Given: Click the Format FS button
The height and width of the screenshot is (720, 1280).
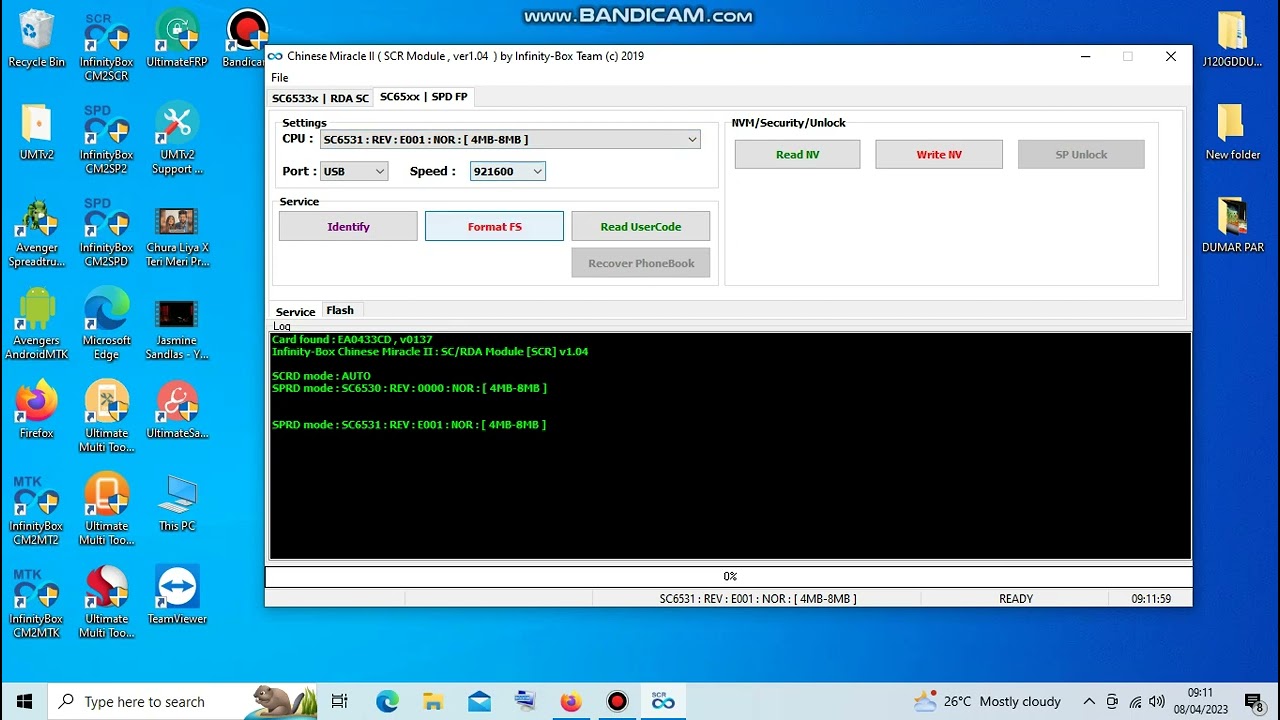Looking at the screenshot, I should coord(494,227).
